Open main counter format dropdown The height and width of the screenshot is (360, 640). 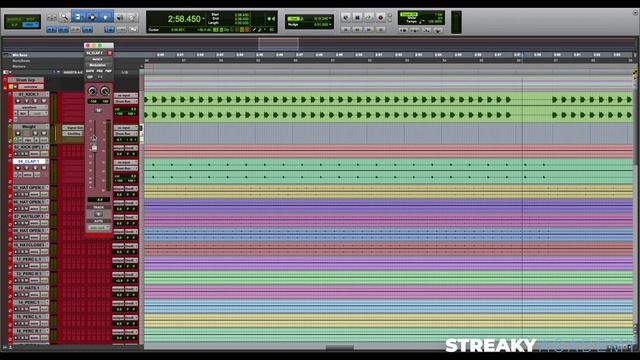[204, 18]
